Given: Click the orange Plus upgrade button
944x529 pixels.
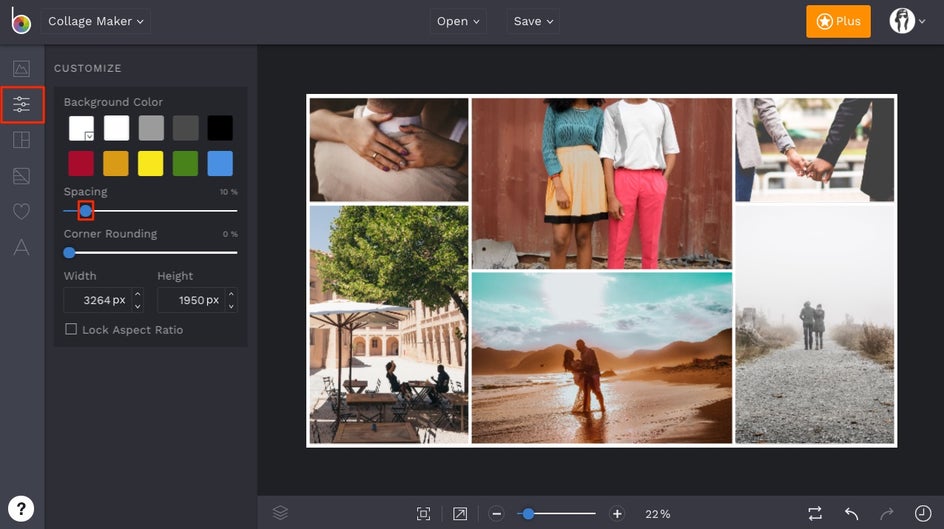Looking at the screenshot, I should 838,21.
